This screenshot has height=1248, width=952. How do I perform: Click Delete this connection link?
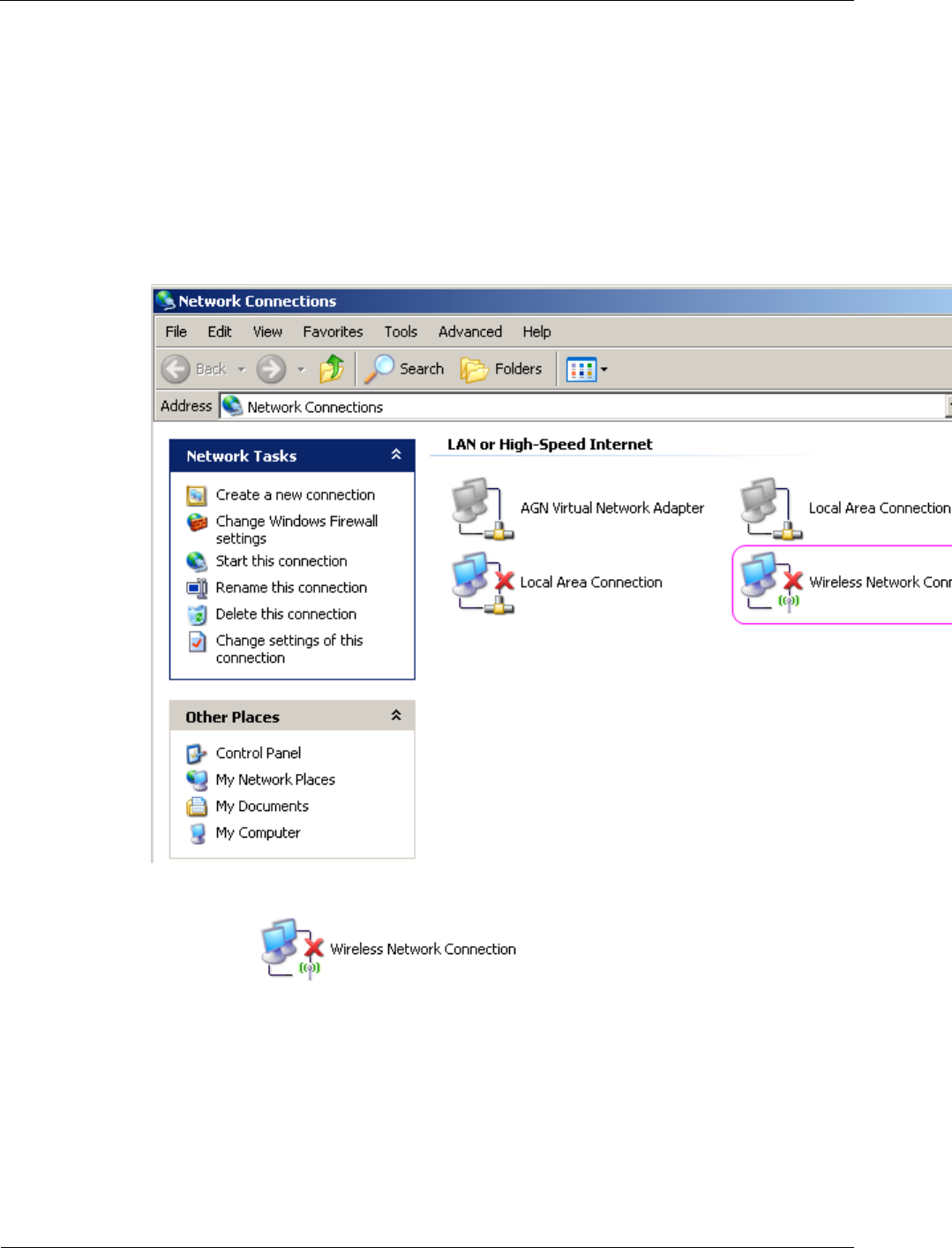tap(286, 614)
